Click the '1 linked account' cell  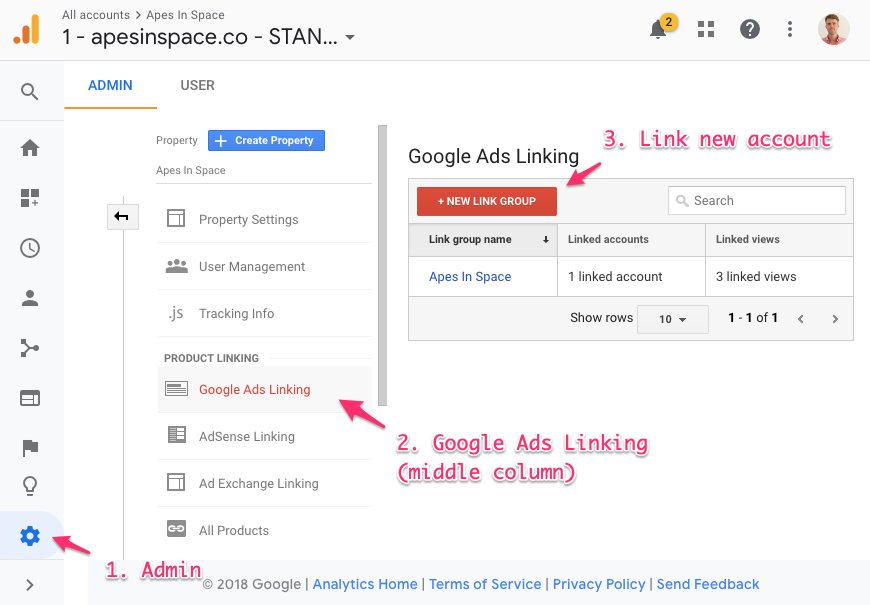[x=631, y=276]
